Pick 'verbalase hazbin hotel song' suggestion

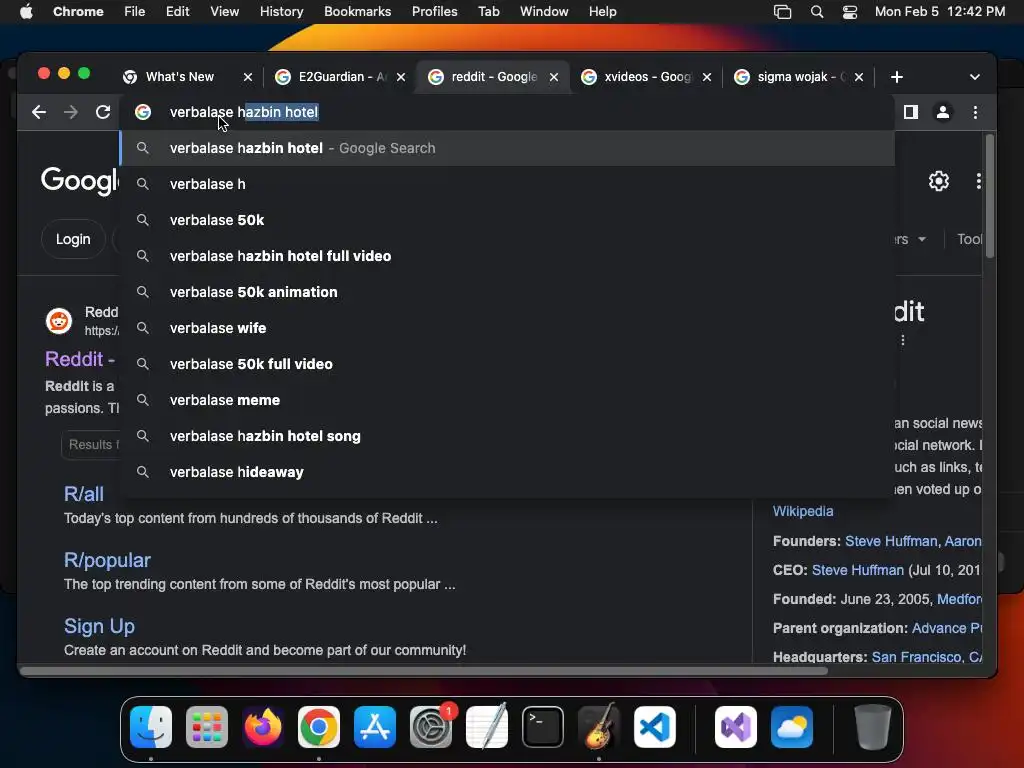click(507, 436)
